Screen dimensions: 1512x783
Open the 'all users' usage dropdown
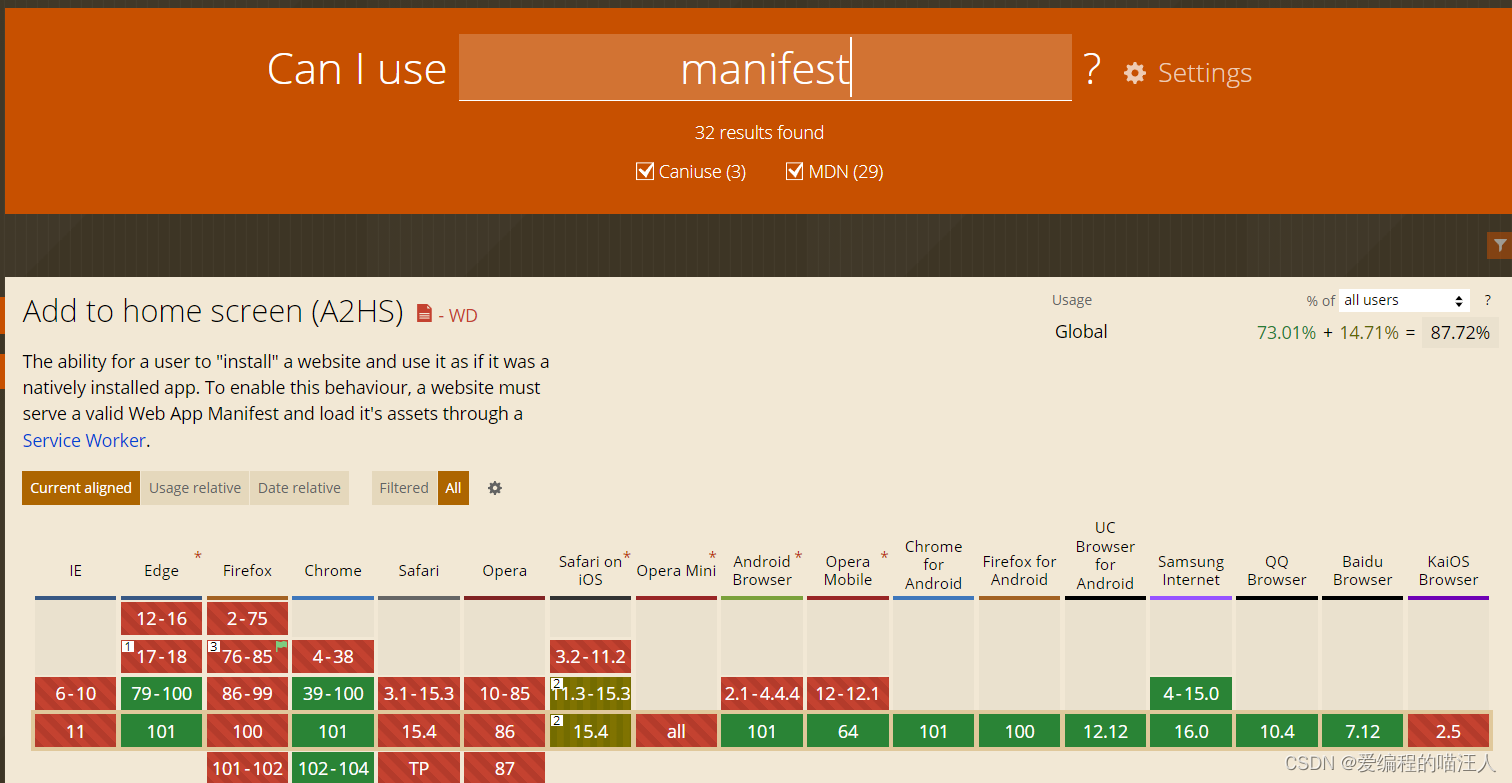pyautogui.click(x=1405, y=300)
